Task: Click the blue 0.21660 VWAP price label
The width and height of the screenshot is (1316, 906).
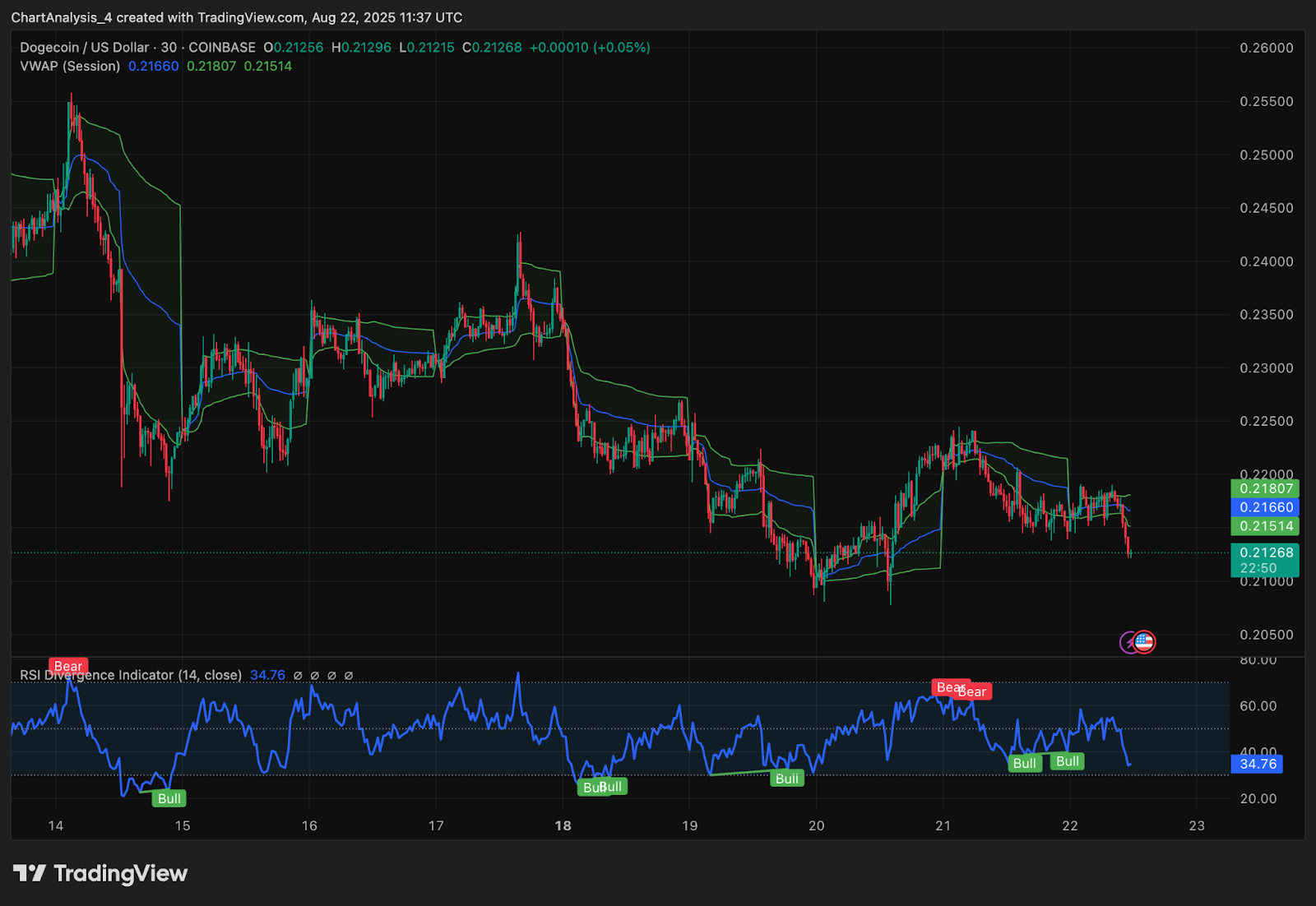Action: (x=1266, y=507)
